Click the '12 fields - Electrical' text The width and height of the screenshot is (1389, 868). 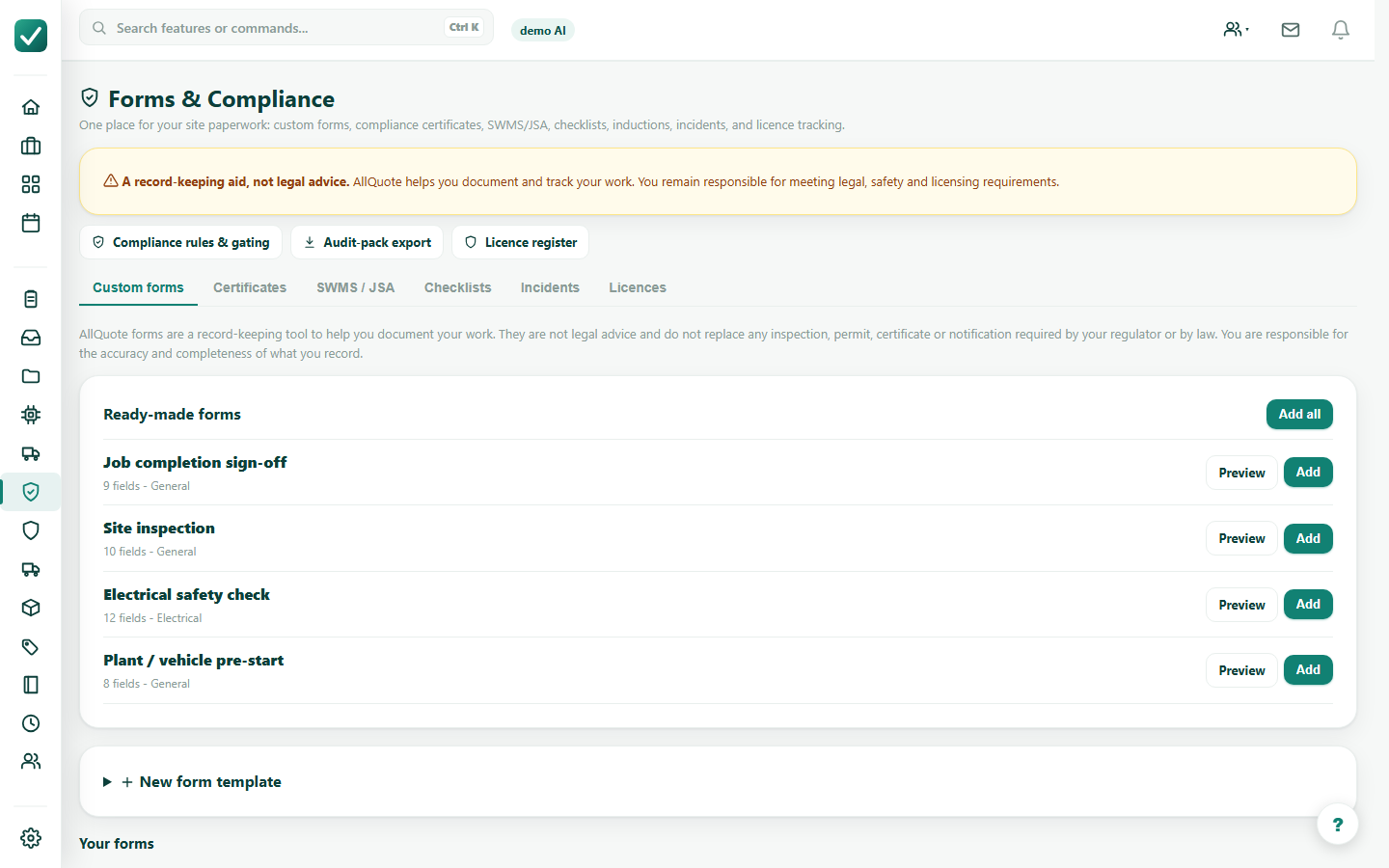click(x=152, y=618)
